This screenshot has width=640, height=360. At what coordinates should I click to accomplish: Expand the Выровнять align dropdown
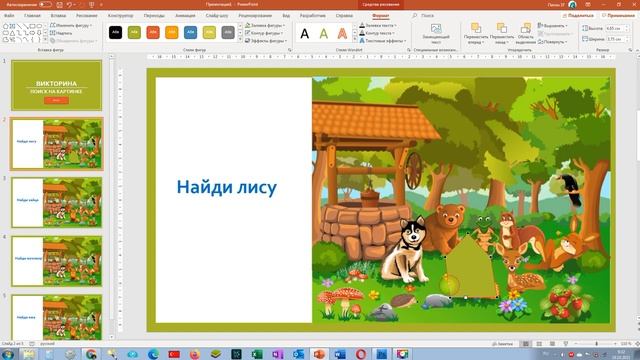[x=552, y=25]
